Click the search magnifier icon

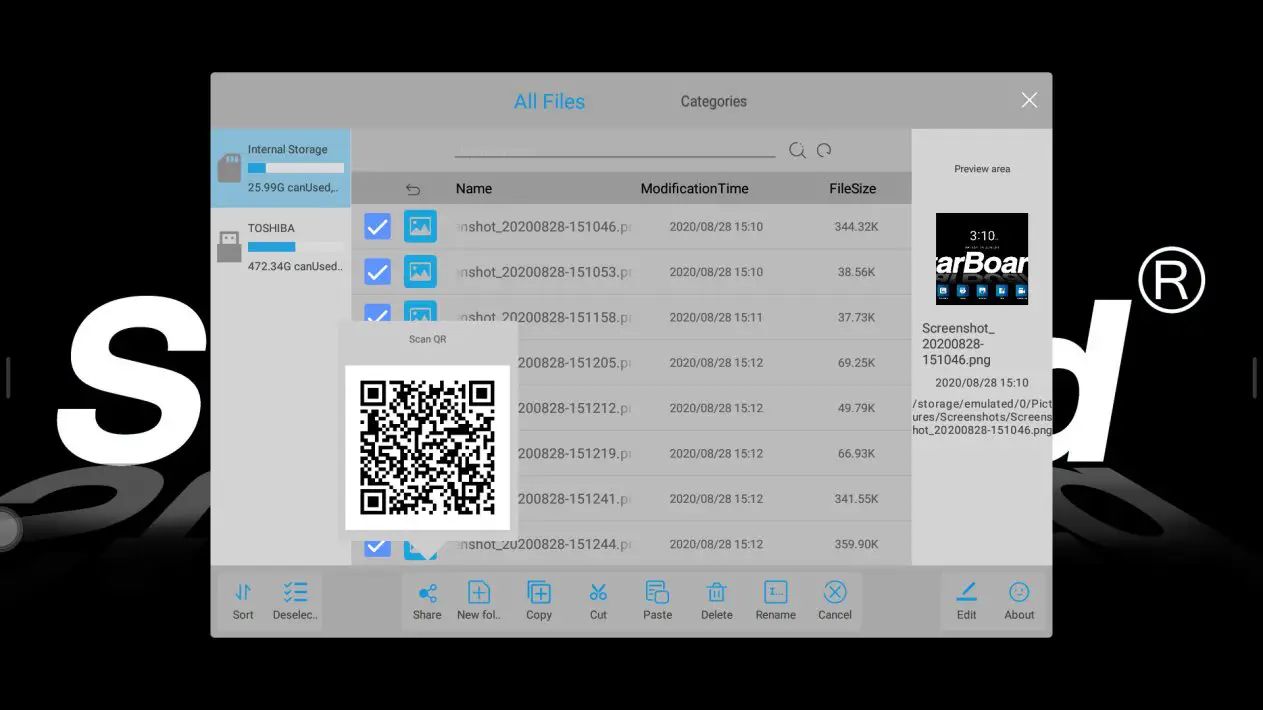(797, 150)
